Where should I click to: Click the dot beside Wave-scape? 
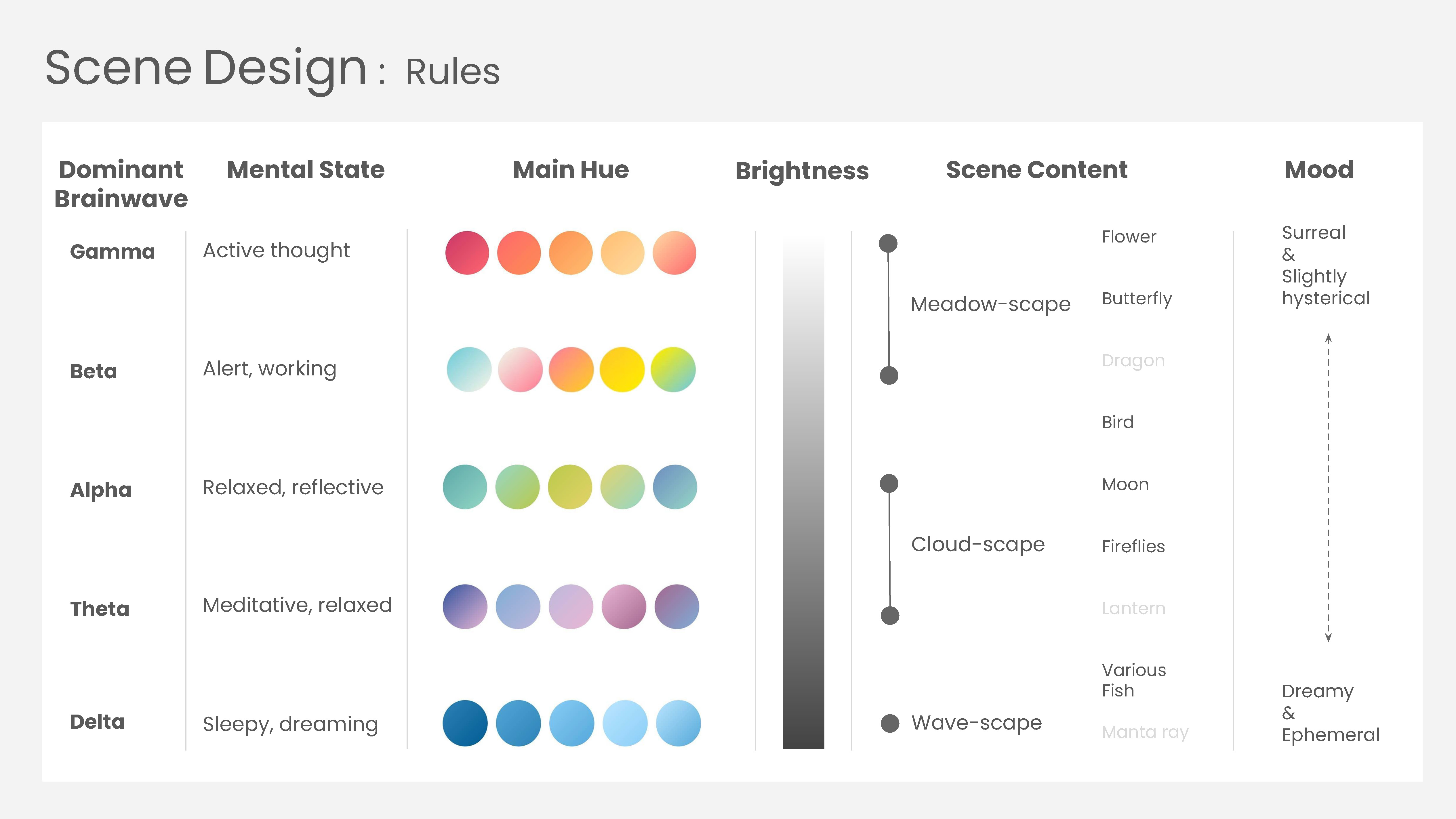point(890,723)
